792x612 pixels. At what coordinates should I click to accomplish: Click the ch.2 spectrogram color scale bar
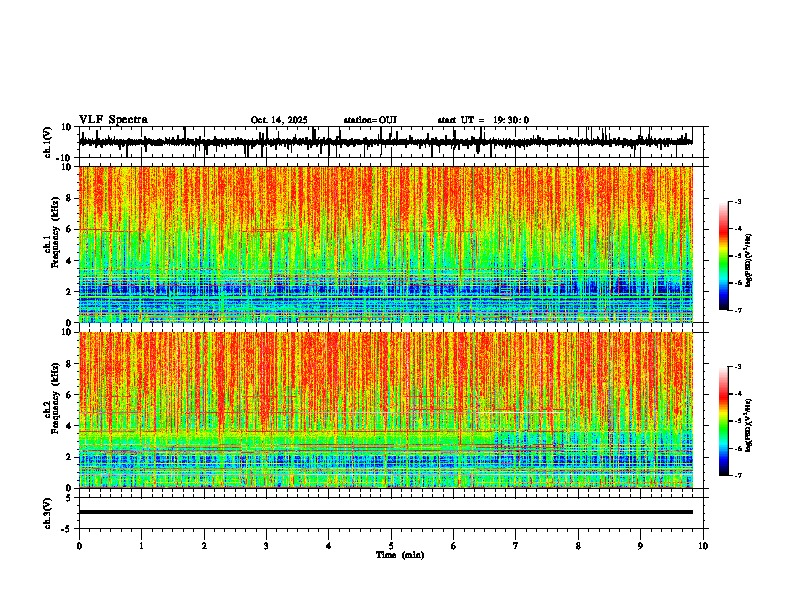tap(724, 421)
